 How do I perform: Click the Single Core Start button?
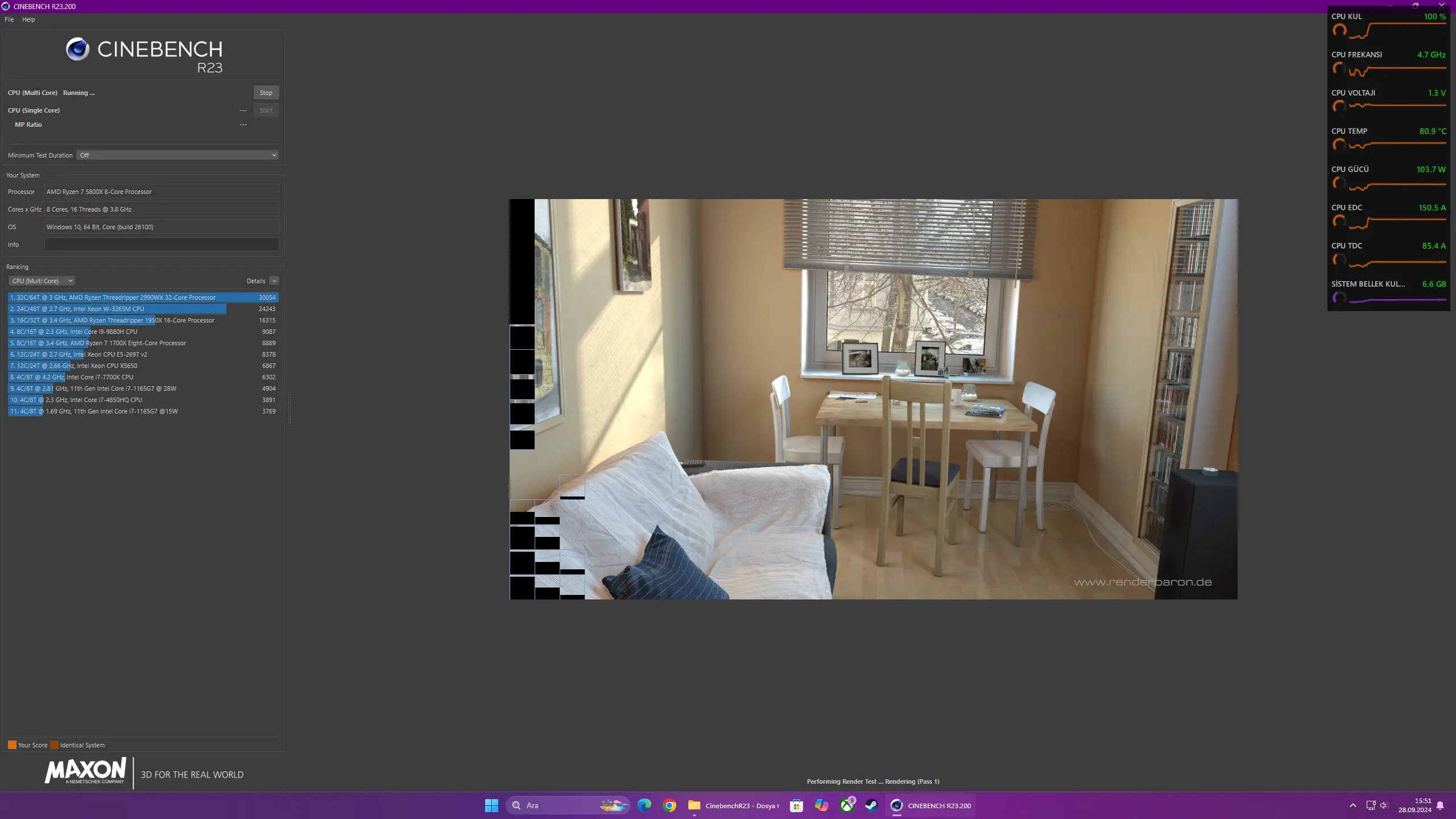266,110
